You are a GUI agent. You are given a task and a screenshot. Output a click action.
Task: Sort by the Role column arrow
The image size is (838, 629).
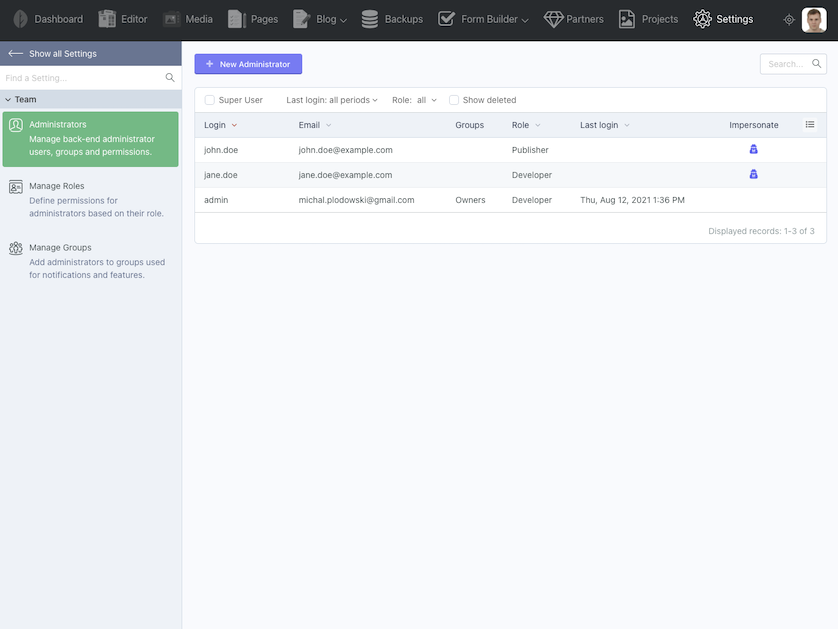point(538,125)
